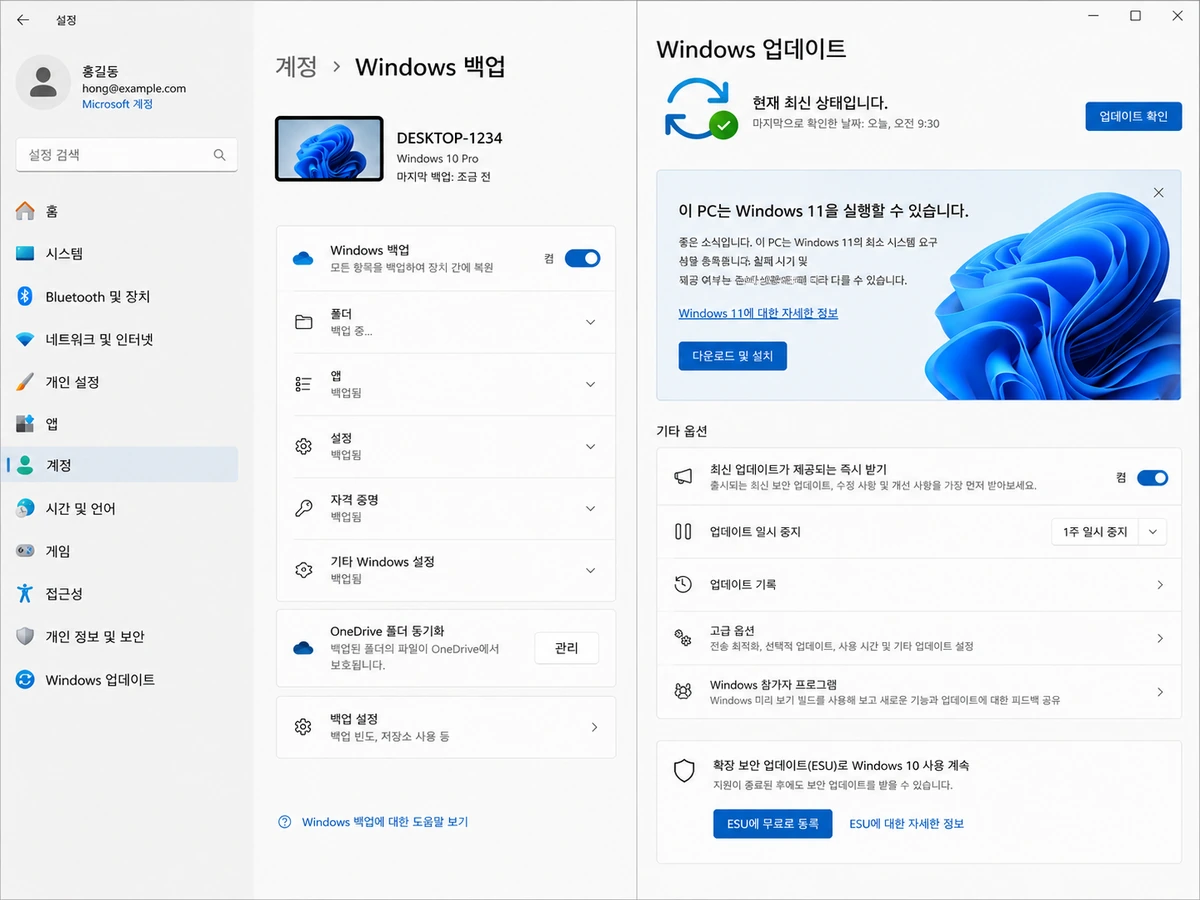Click the update status sync icon

click(700, 110)
